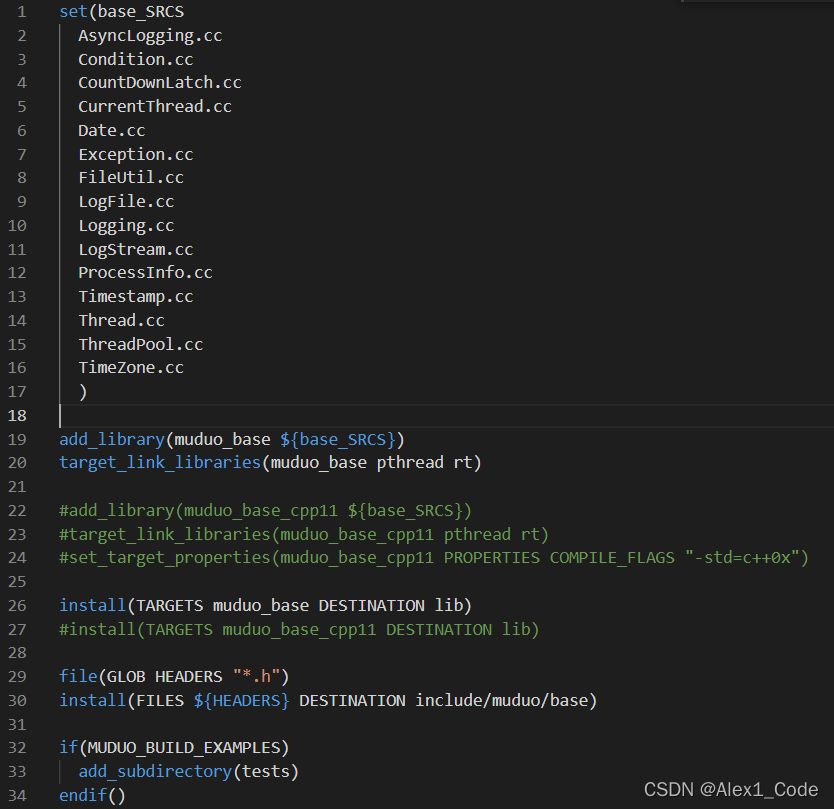Click commented #target_link_libraries line 23
The width and height of the screenshot is (834, 809).
pos(304,535)
